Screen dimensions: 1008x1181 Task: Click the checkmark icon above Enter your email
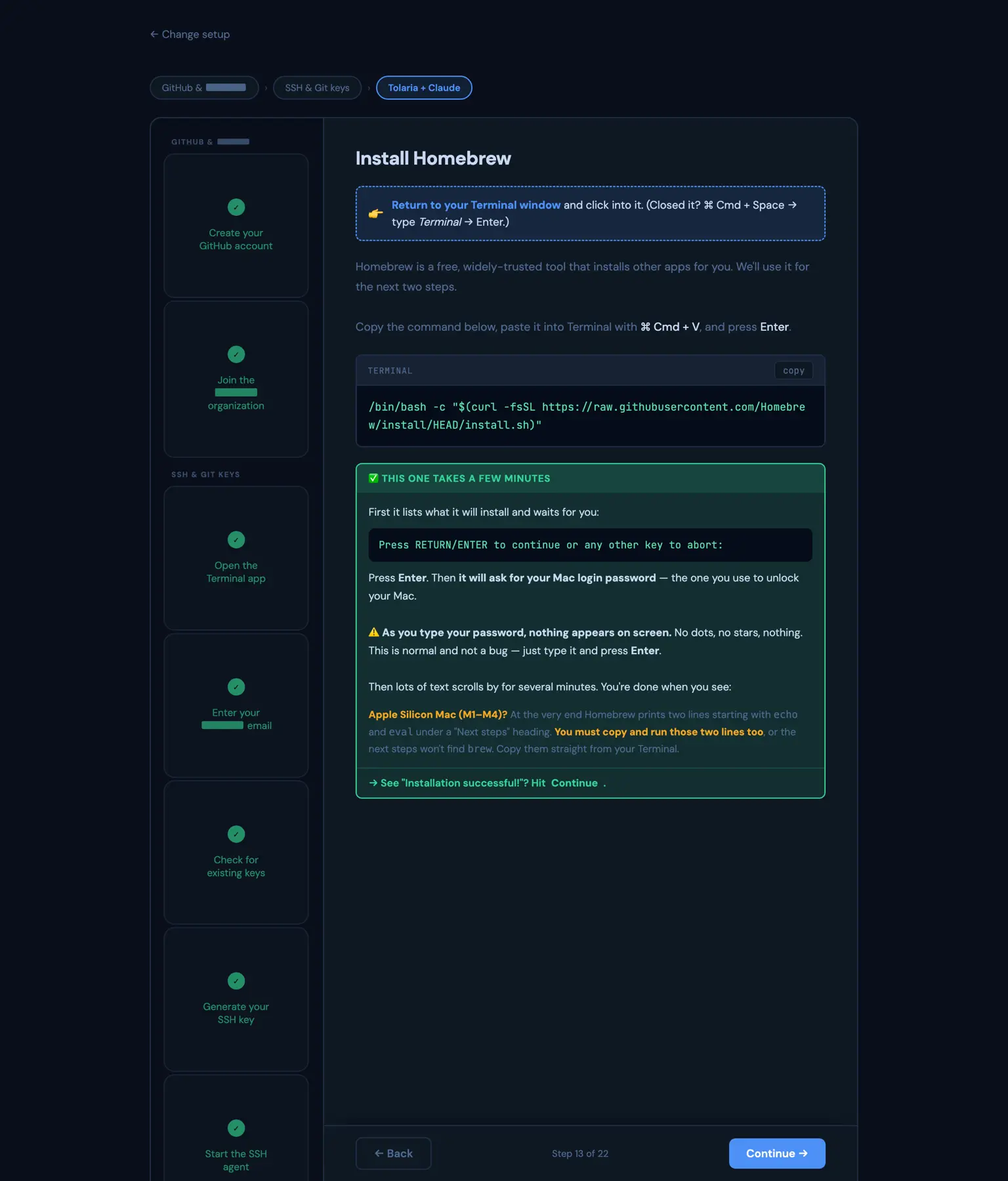pos(236,687)
